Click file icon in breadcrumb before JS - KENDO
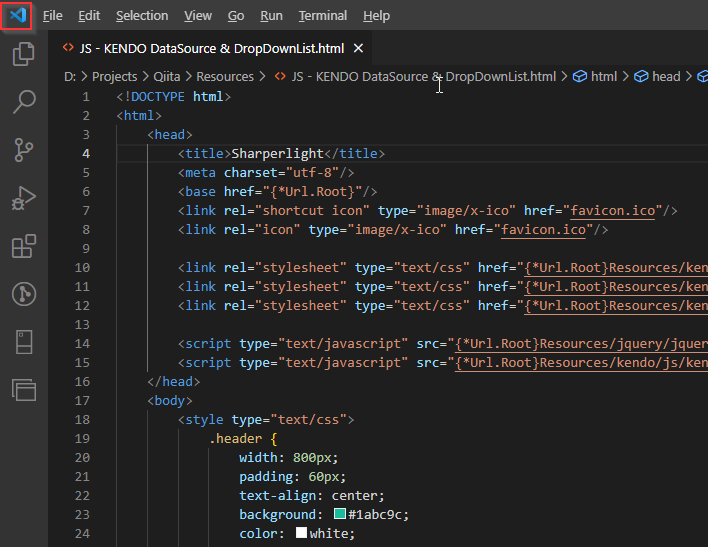The height and width of the screenshot is (547, 708). [280, 76]
